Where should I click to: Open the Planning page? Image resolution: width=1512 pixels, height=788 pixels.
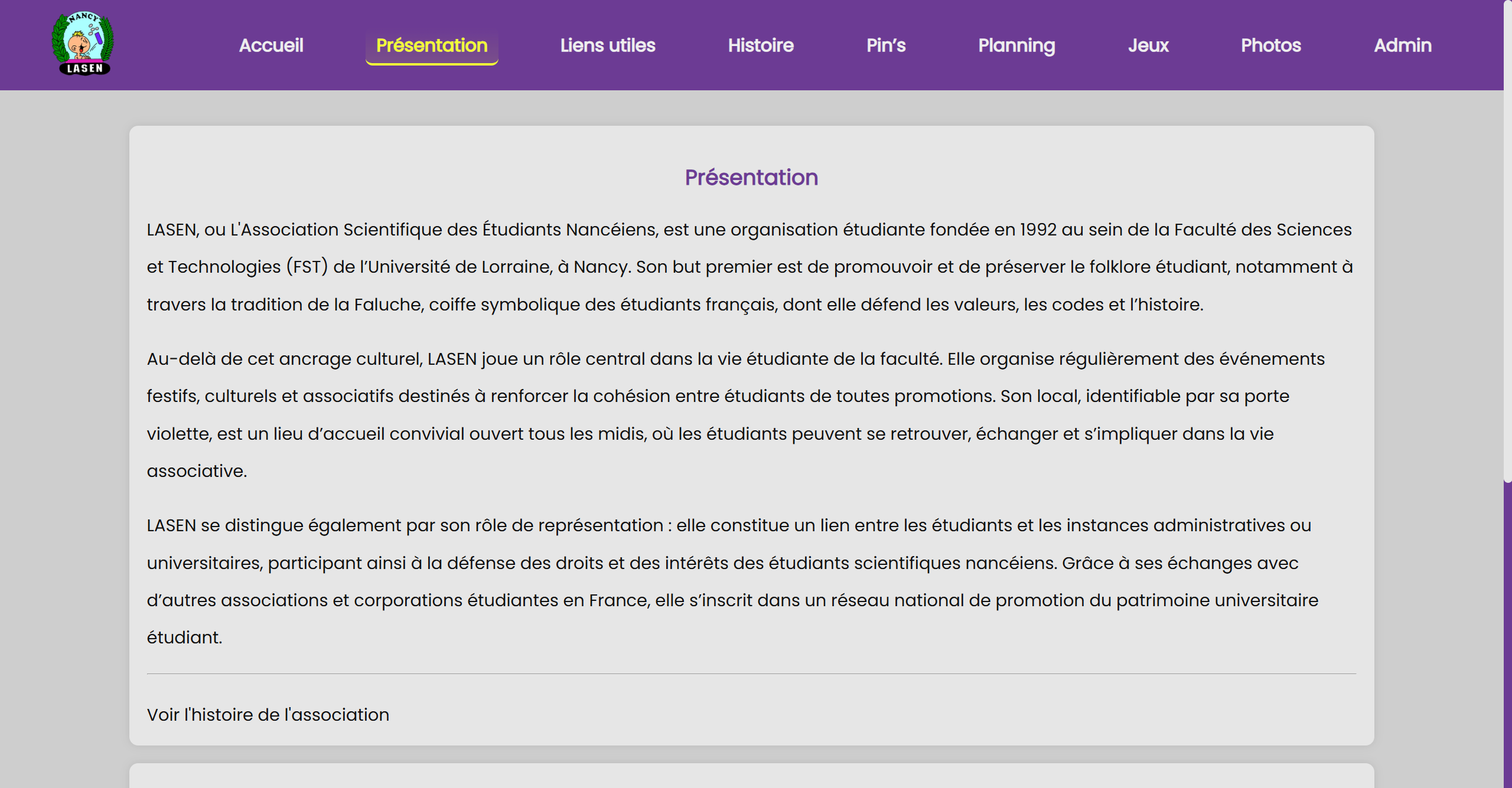1016,45
